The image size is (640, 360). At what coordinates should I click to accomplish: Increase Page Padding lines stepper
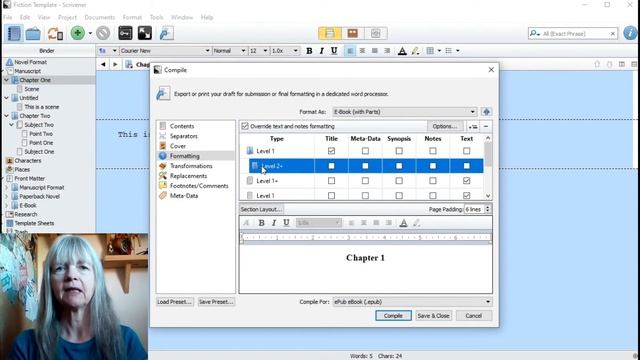click(x=487, y=207)
